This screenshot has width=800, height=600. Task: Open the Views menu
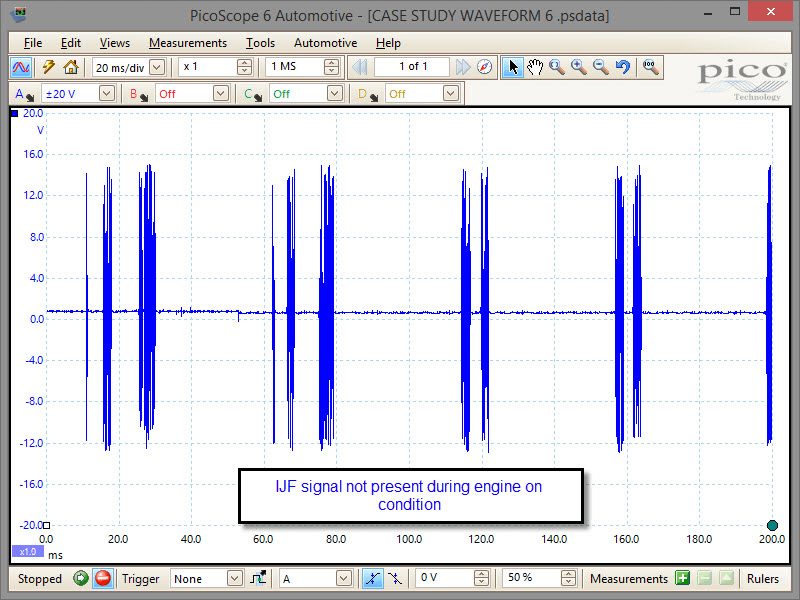point(115,43)
